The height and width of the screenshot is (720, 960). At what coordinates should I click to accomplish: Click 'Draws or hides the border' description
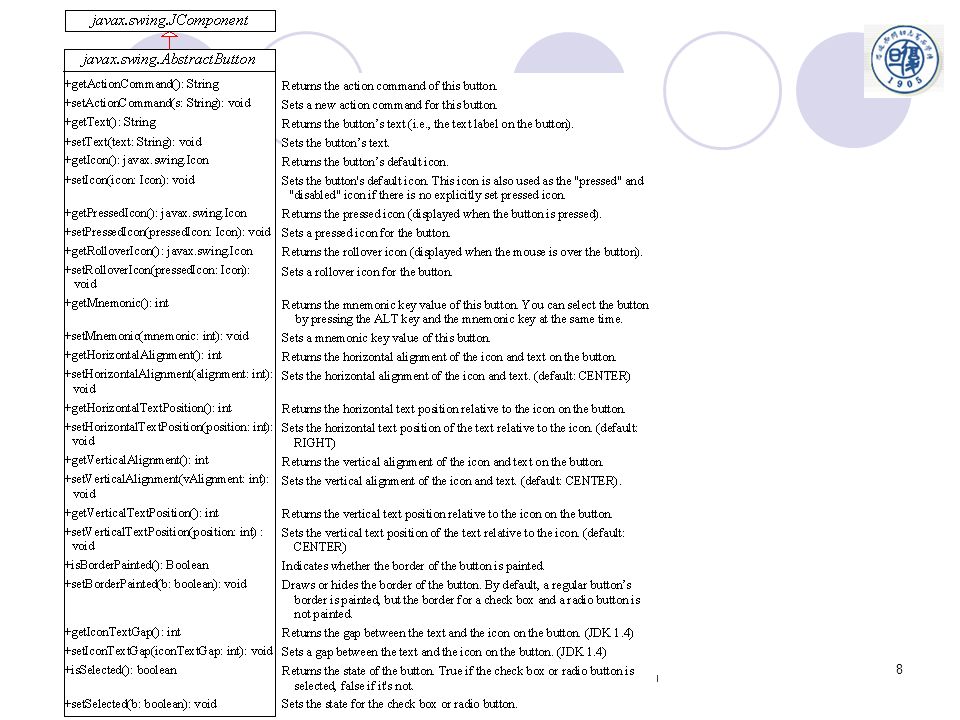461,599
